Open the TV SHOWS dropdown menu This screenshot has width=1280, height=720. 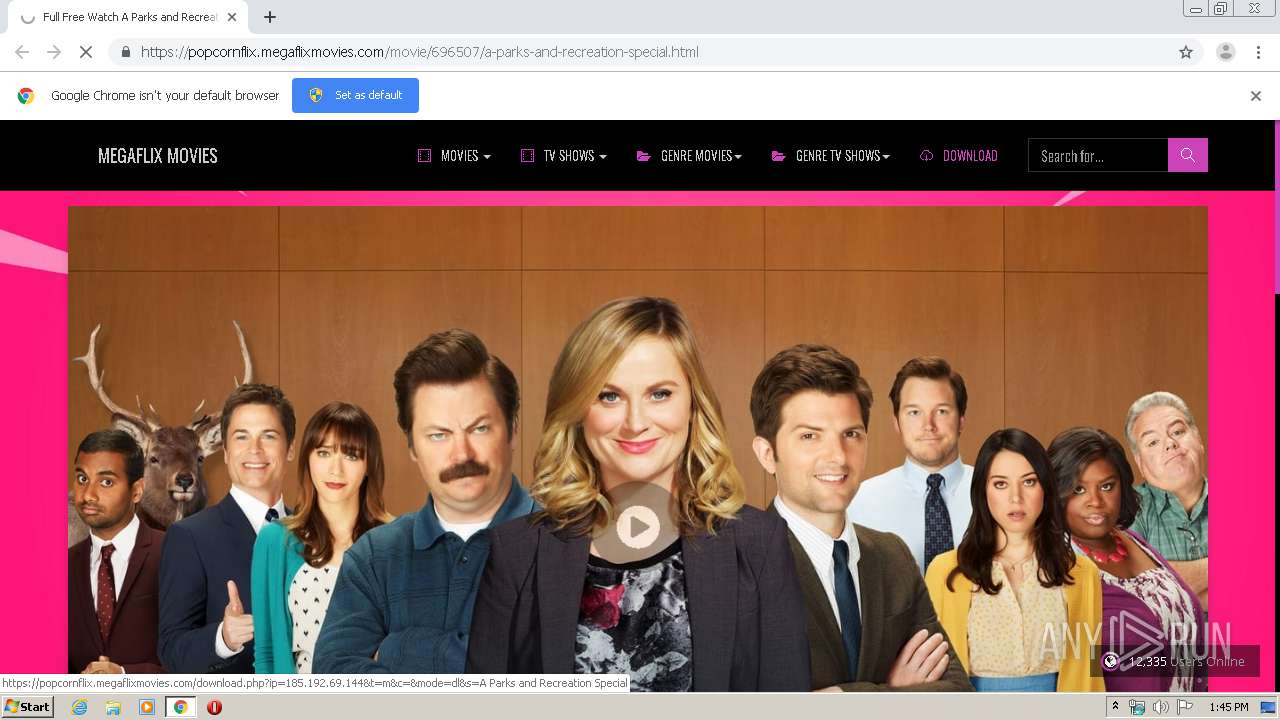(x=564, y=156)
